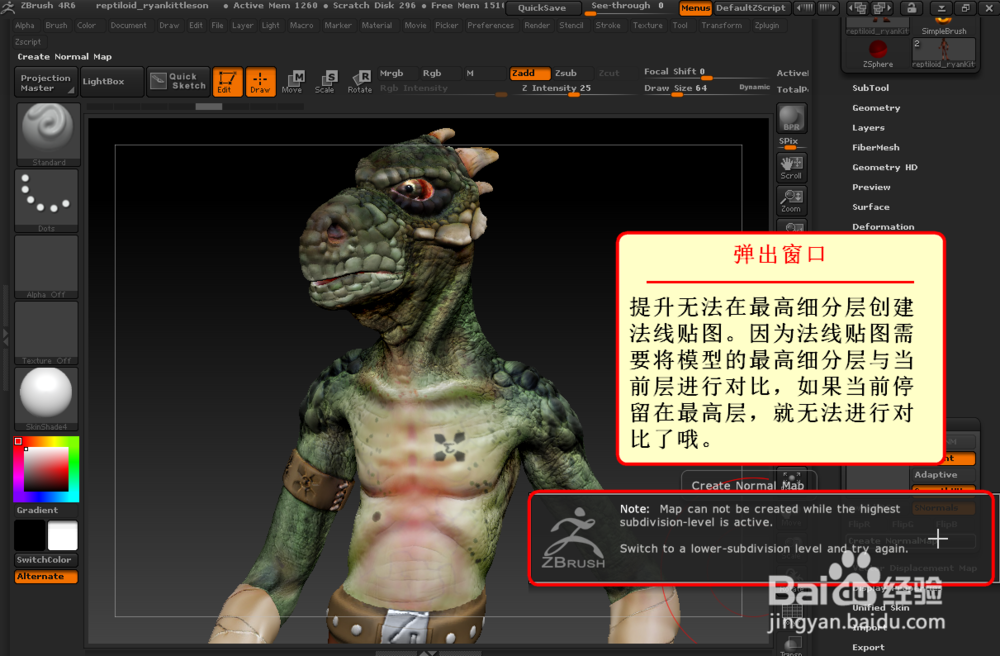Toggle Zadd sculpt mode
Screen dimensions: 1000x656
pos(529,73)
